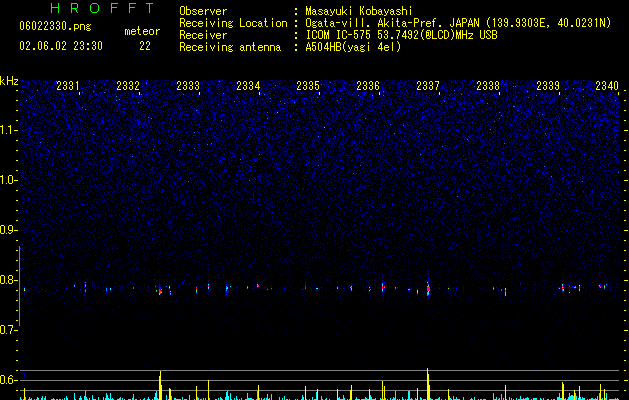Image resolution: width=629 pixels, height=400 pixels.
Task: Click the 2337 time marker
Action: coord(428,85)
